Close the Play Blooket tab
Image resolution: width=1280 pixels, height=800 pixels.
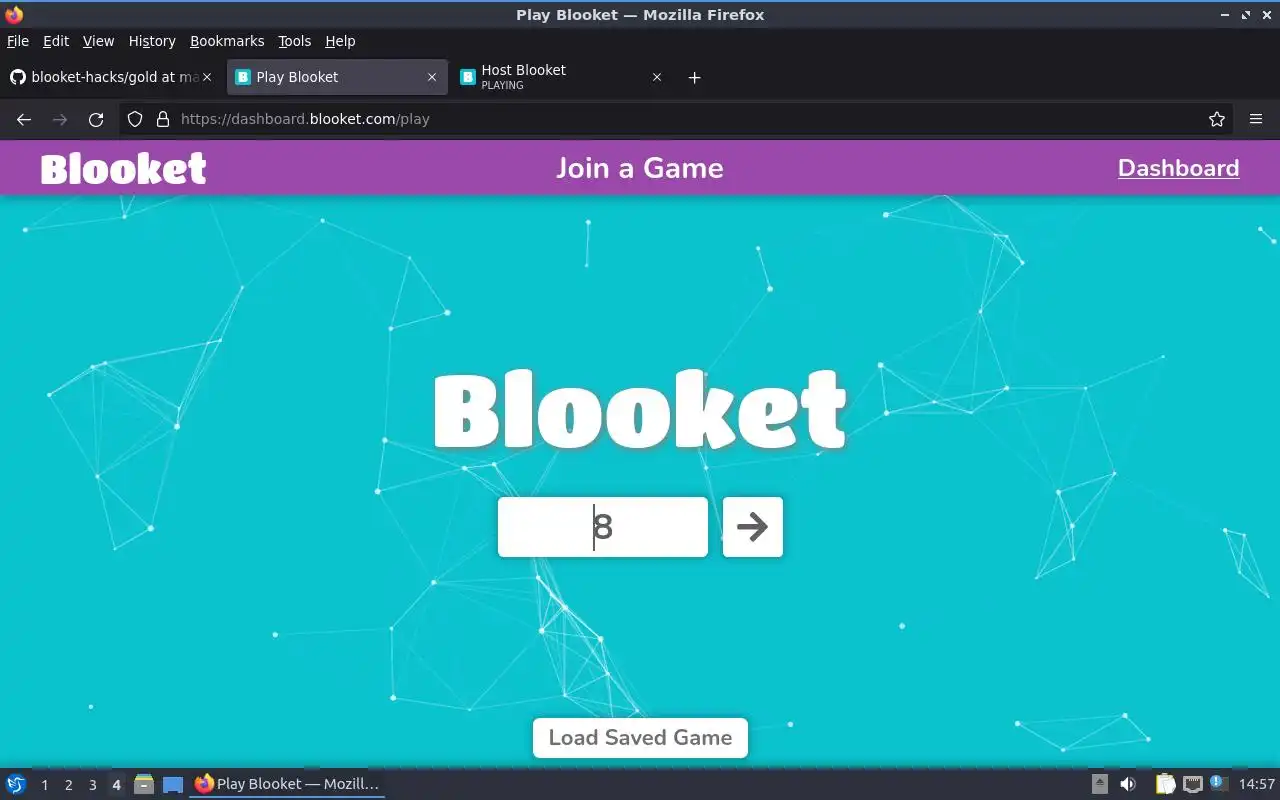pos(432,77)
